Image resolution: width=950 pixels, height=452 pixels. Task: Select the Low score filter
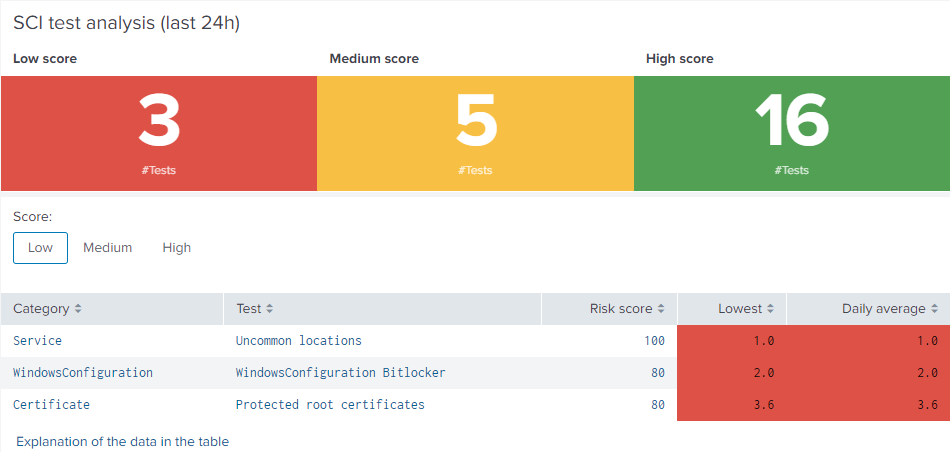[x=40, y=248]
